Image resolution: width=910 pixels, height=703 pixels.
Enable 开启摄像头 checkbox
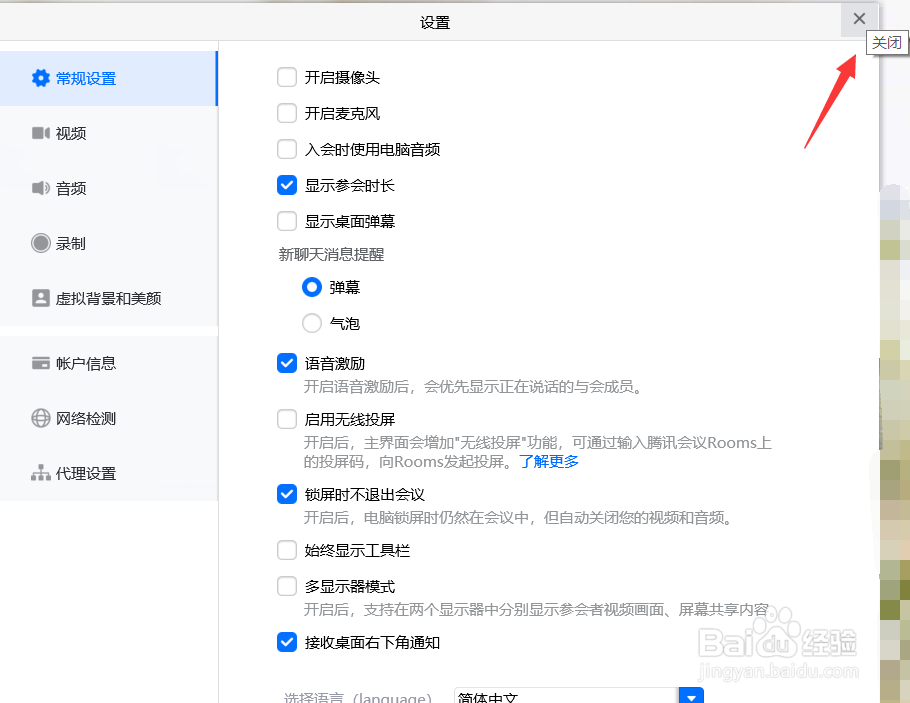point(287,77)
